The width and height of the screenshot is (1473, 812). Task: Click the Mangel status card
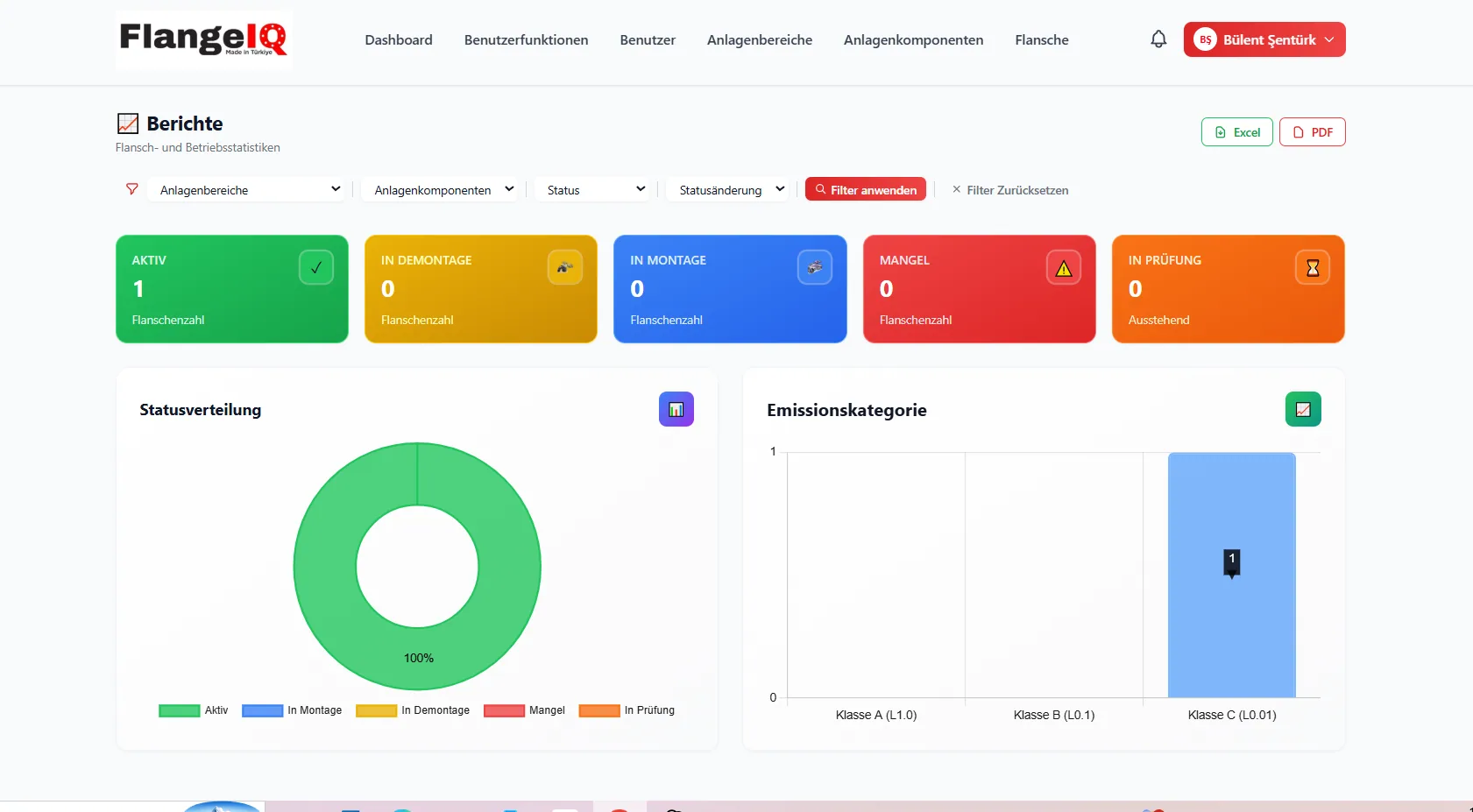pos(980,288)
